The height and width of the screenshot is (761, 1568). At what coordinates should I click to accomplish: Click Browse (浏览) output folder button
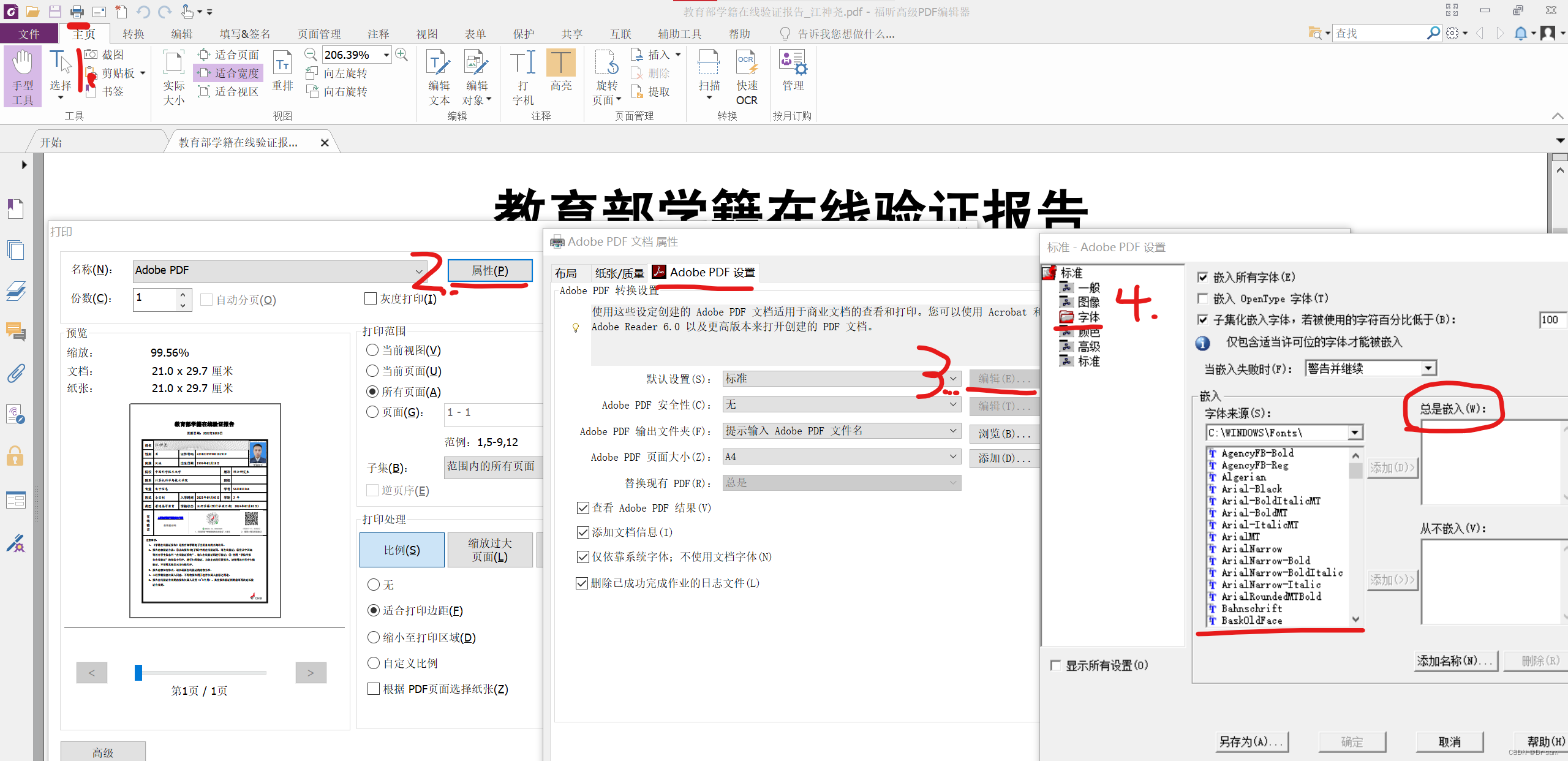pos(1005,433)
